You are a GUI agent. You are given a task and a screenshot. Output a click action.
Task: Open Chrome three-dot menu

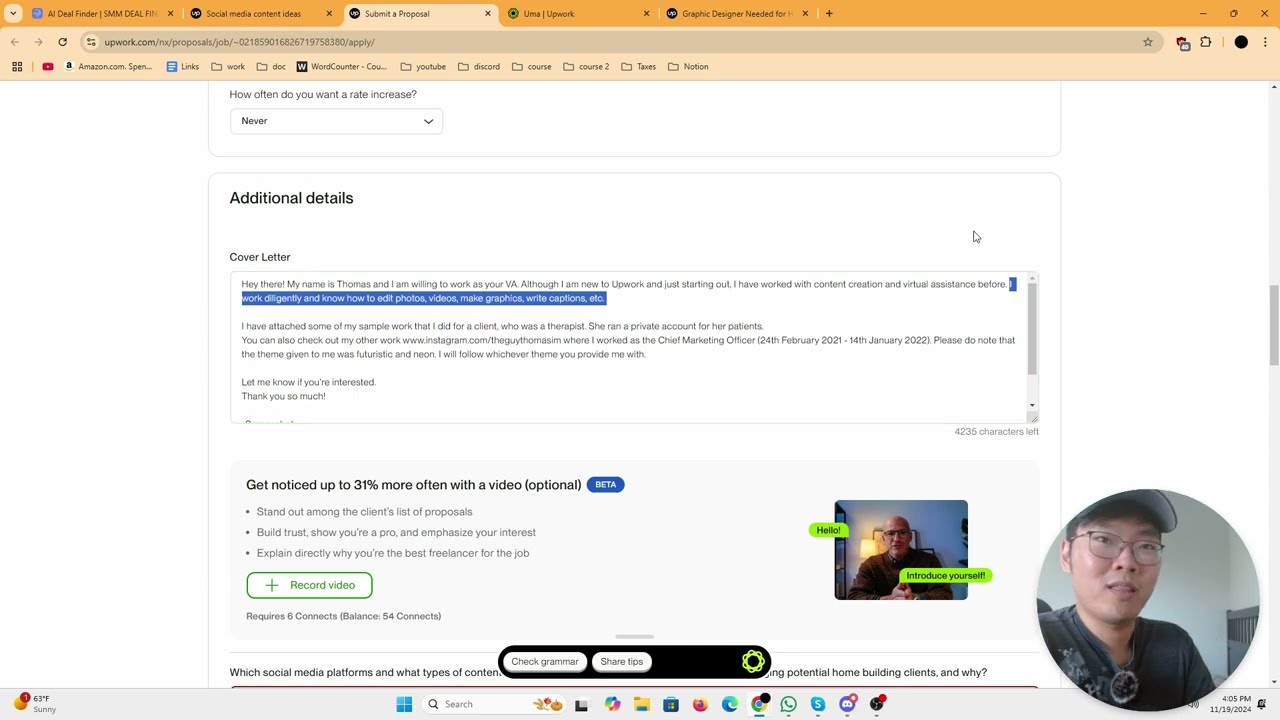[x=1266, y=42]
